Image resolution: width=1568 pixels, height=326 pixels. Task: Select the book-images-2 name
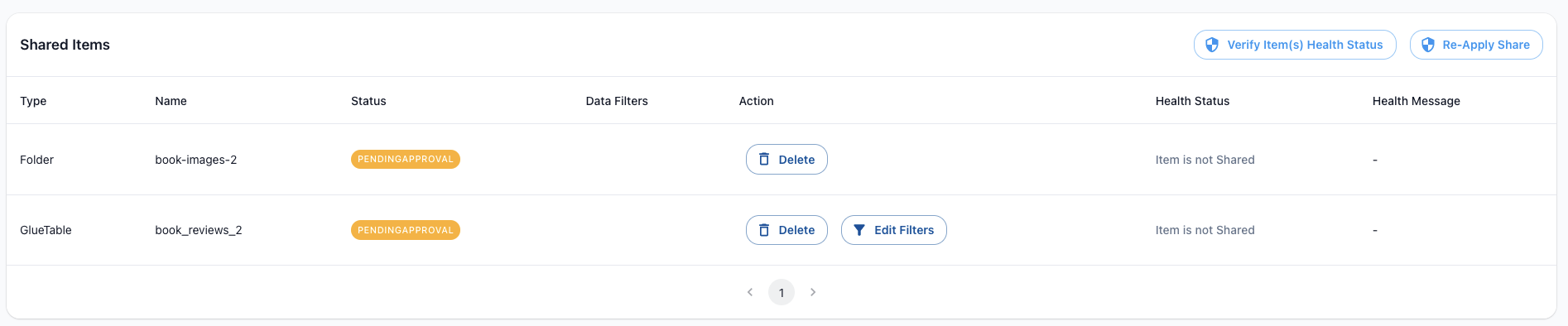coord(196,160)
